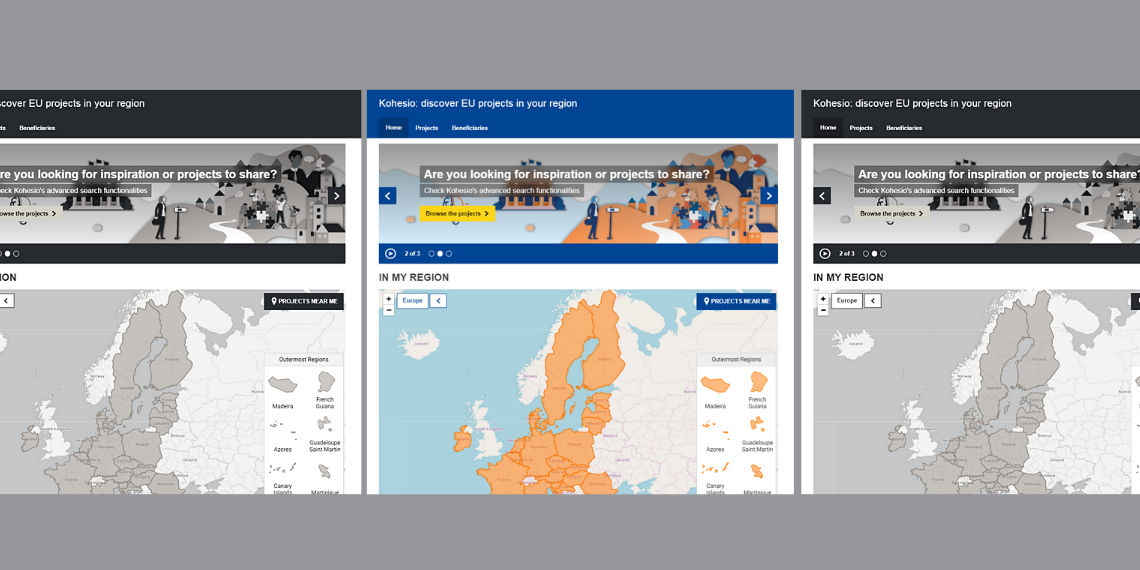
Task: Click the blue Projects Near Me button
Action: 736,301
